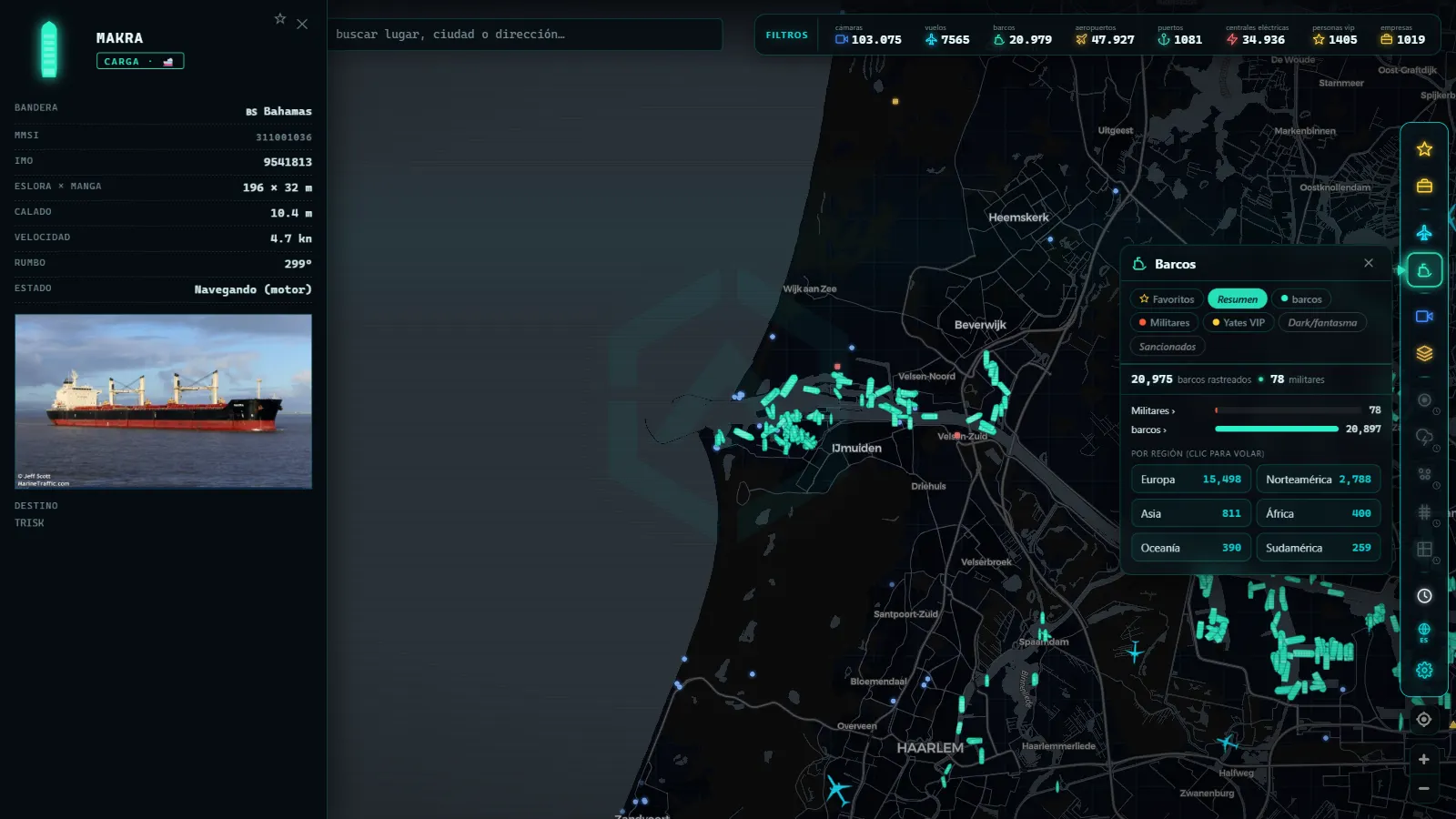Fly to the Europa region
This screenshot has width=1456, height=819.
(x=1191, y=480)
